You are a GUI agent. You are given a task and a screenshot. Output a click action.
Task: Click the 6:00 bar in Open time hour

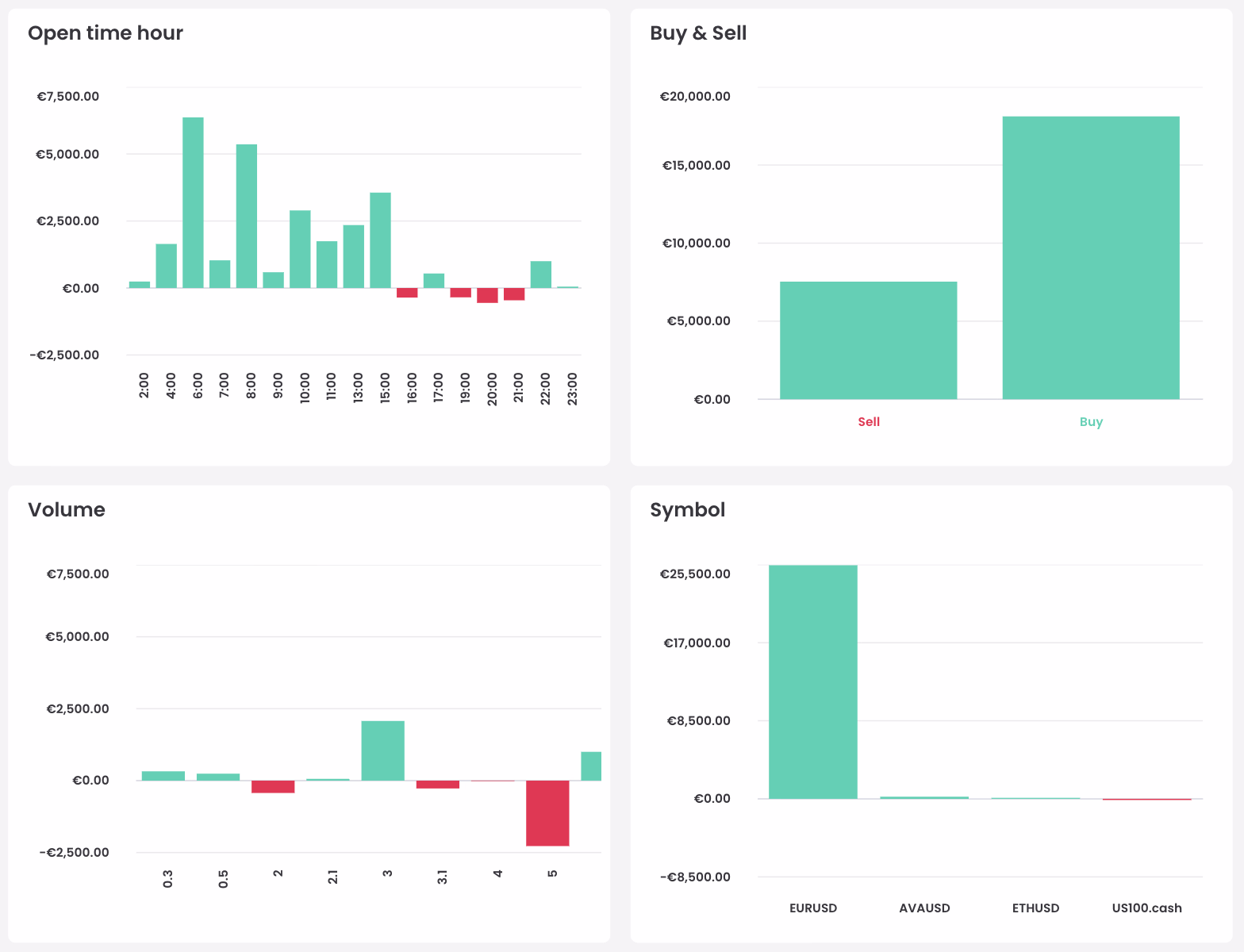coord(193,202)
